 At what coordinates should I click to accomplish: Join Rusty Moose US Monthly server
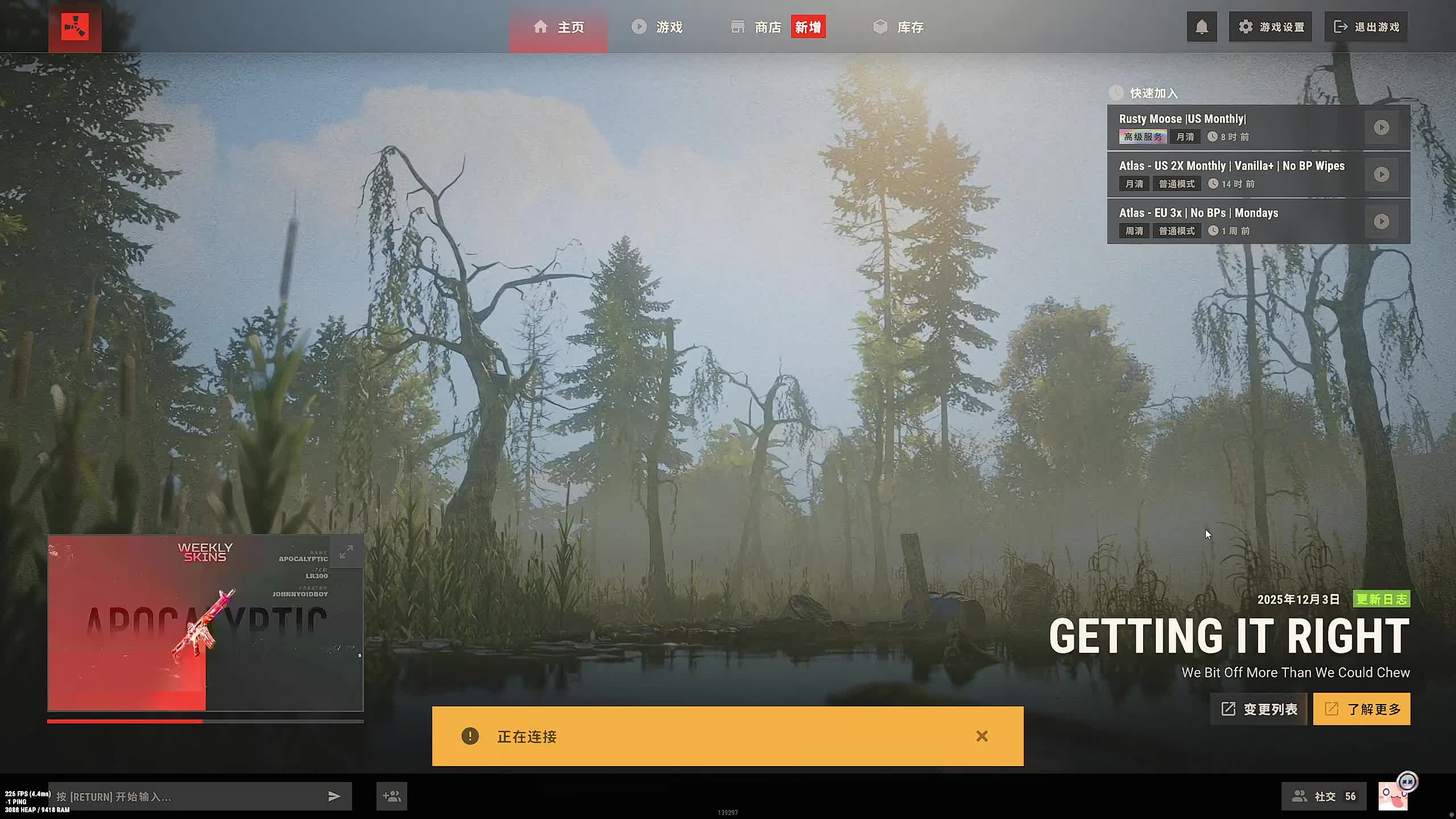[x=1381, y=127]
